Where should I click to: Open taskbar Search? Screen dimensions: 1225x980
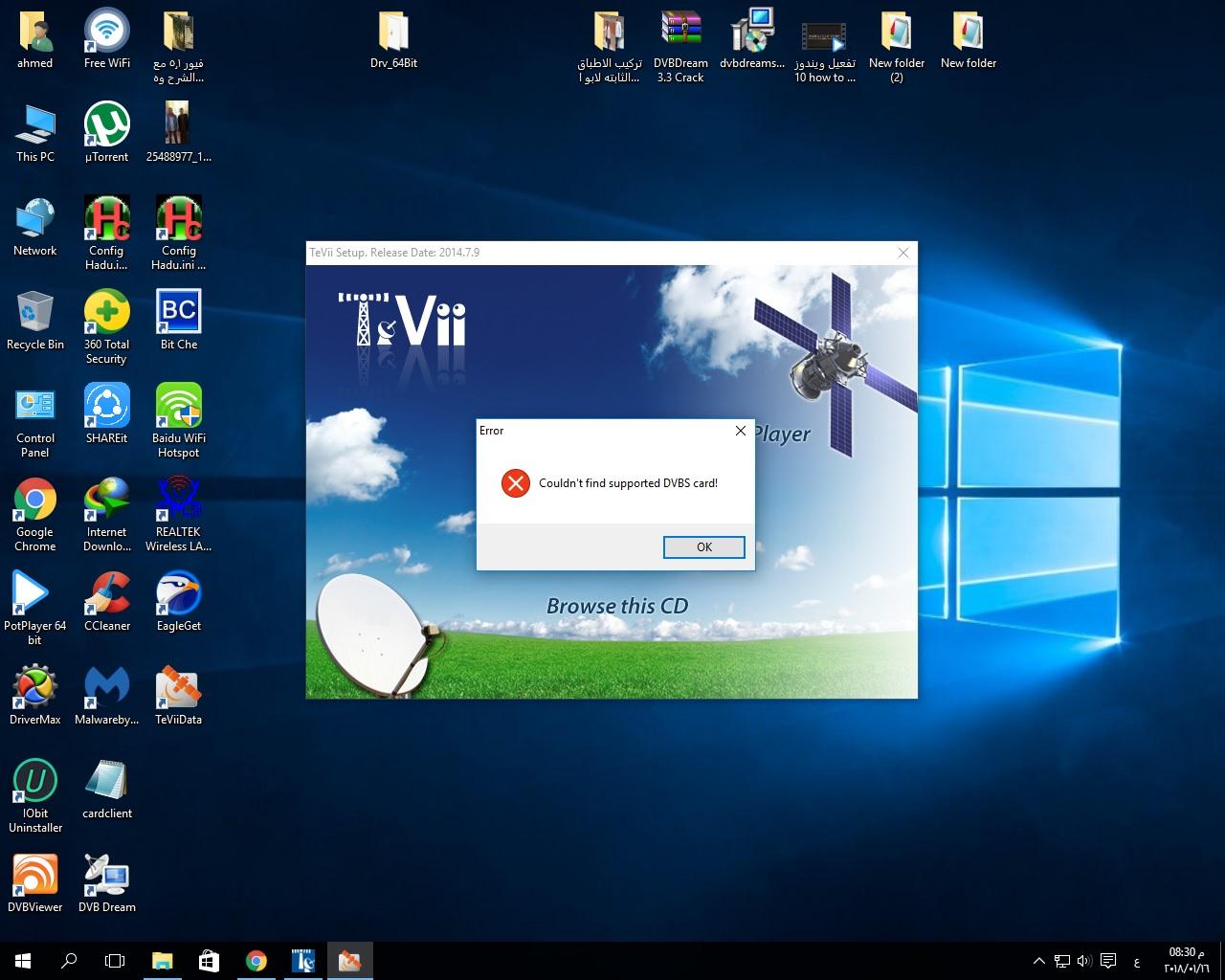click(x=69, y=961)
